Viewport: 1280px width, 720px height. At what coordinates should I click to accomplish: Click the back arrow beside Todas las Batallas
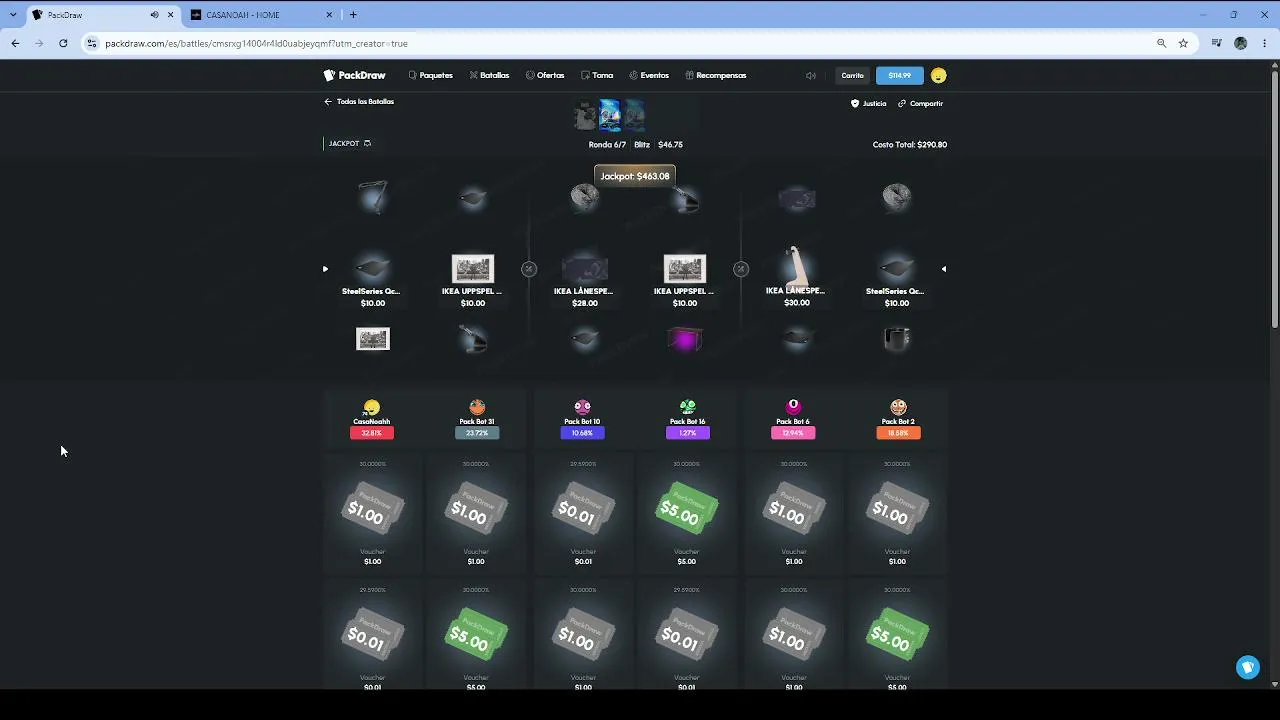(x=327, y=102)
